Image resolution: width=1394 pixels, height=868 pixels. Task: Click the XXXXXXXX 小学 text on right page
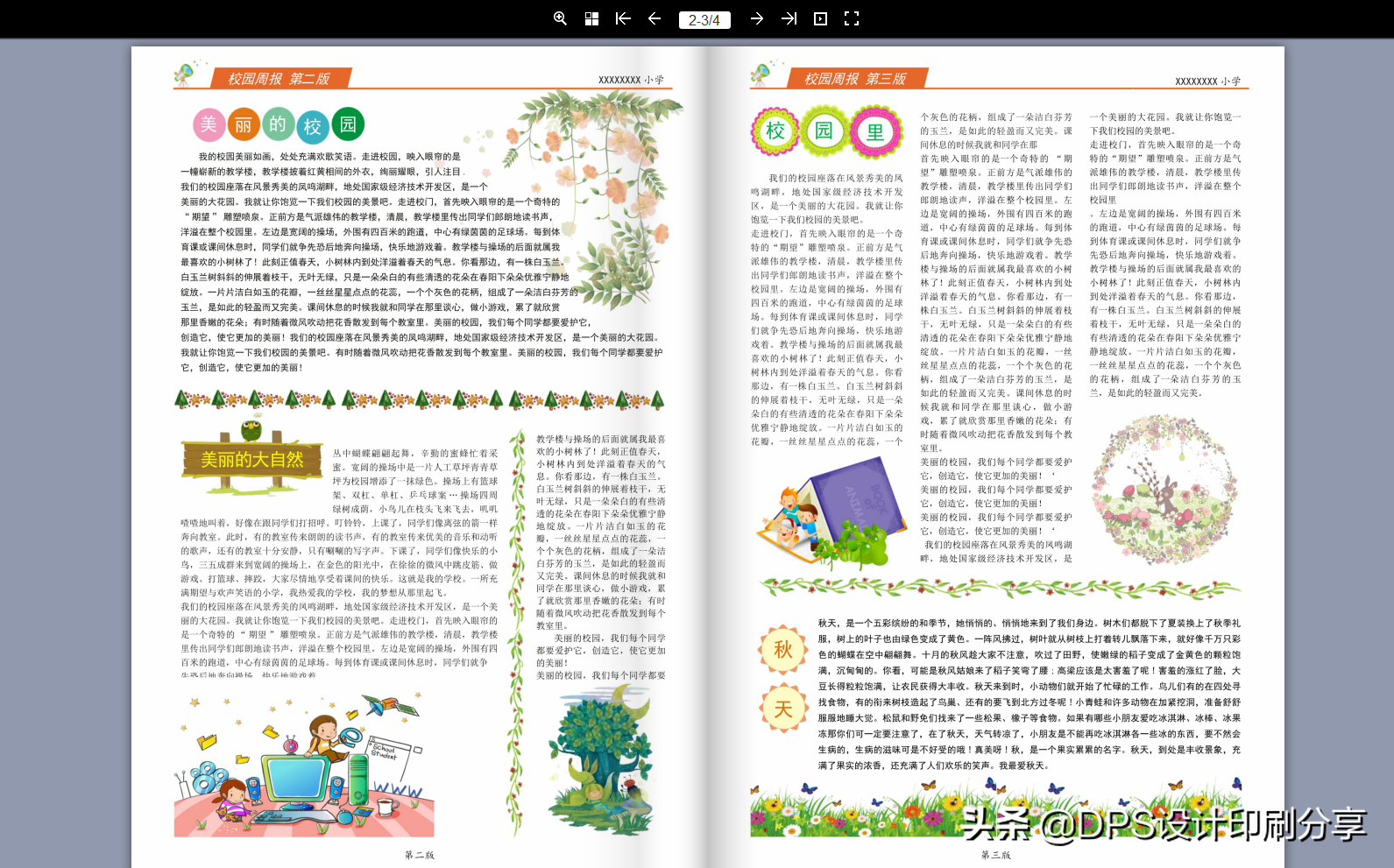point(1207,81)
